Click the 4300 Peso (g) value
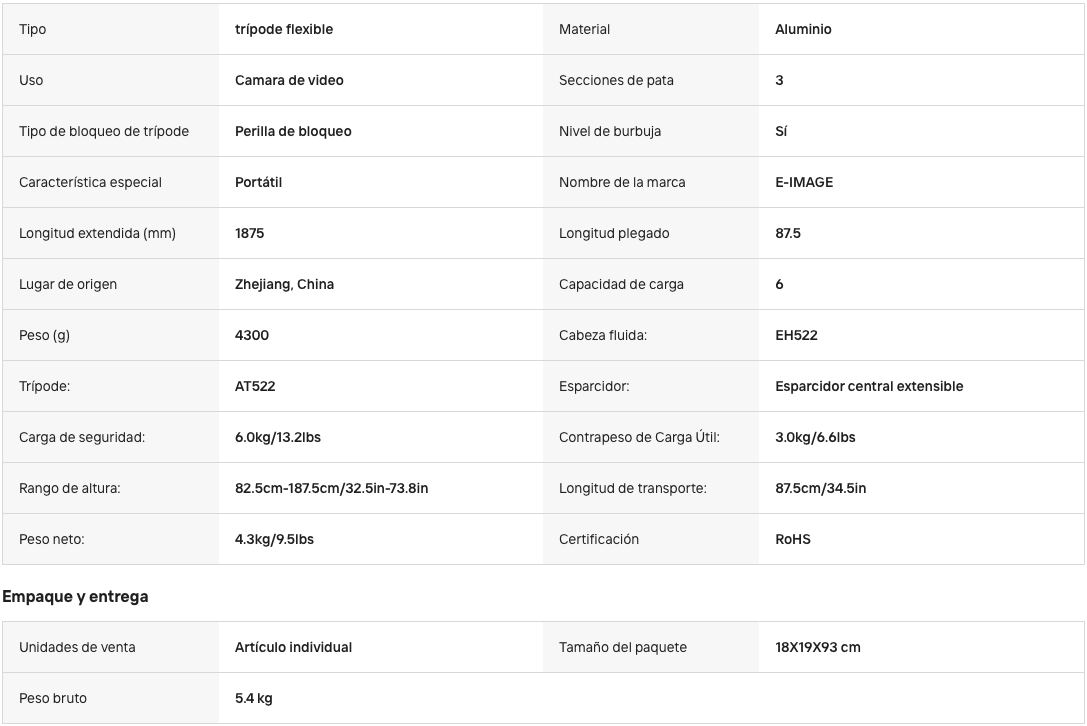Image resolution: width=1087 pixels, height=726 pixels. coord(252,336)
